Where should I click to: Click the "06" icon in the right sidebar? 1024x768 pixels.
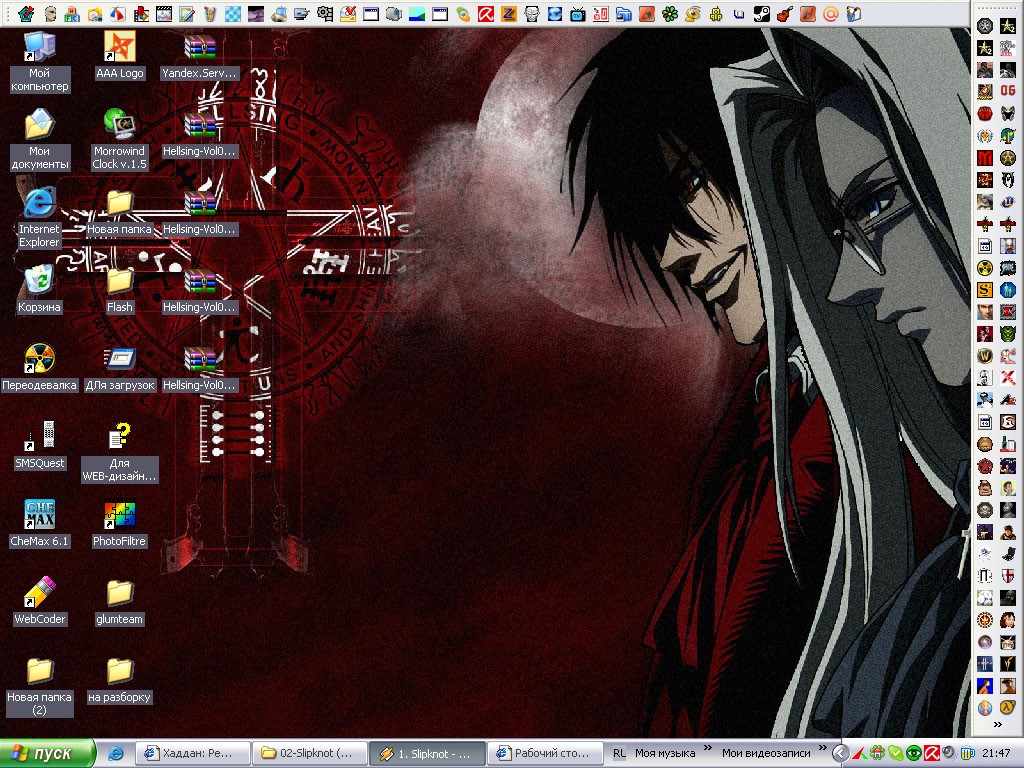[x=1008, y=90]
